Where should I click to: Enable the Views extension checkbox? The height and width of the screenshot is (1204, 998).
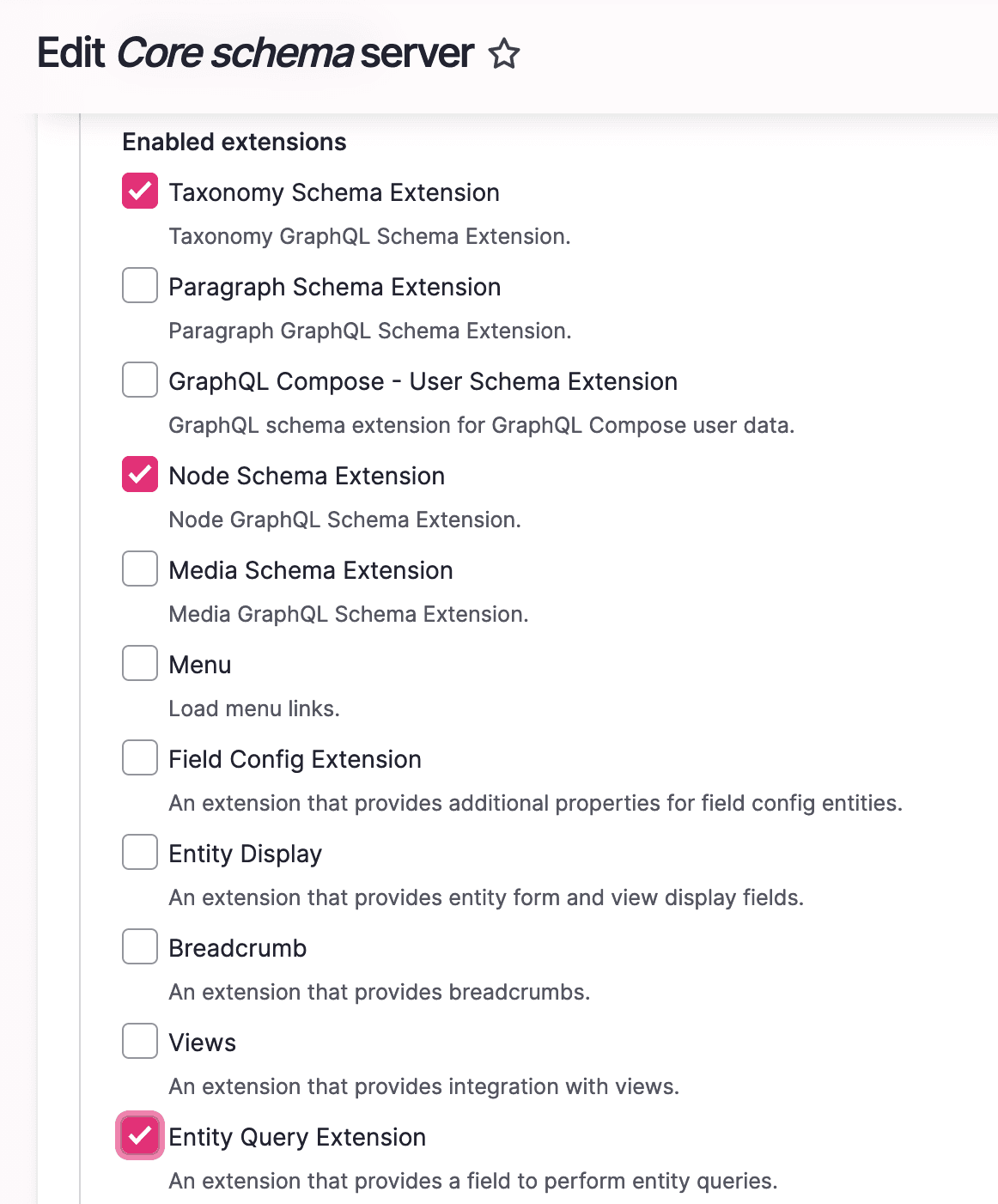140,1041
